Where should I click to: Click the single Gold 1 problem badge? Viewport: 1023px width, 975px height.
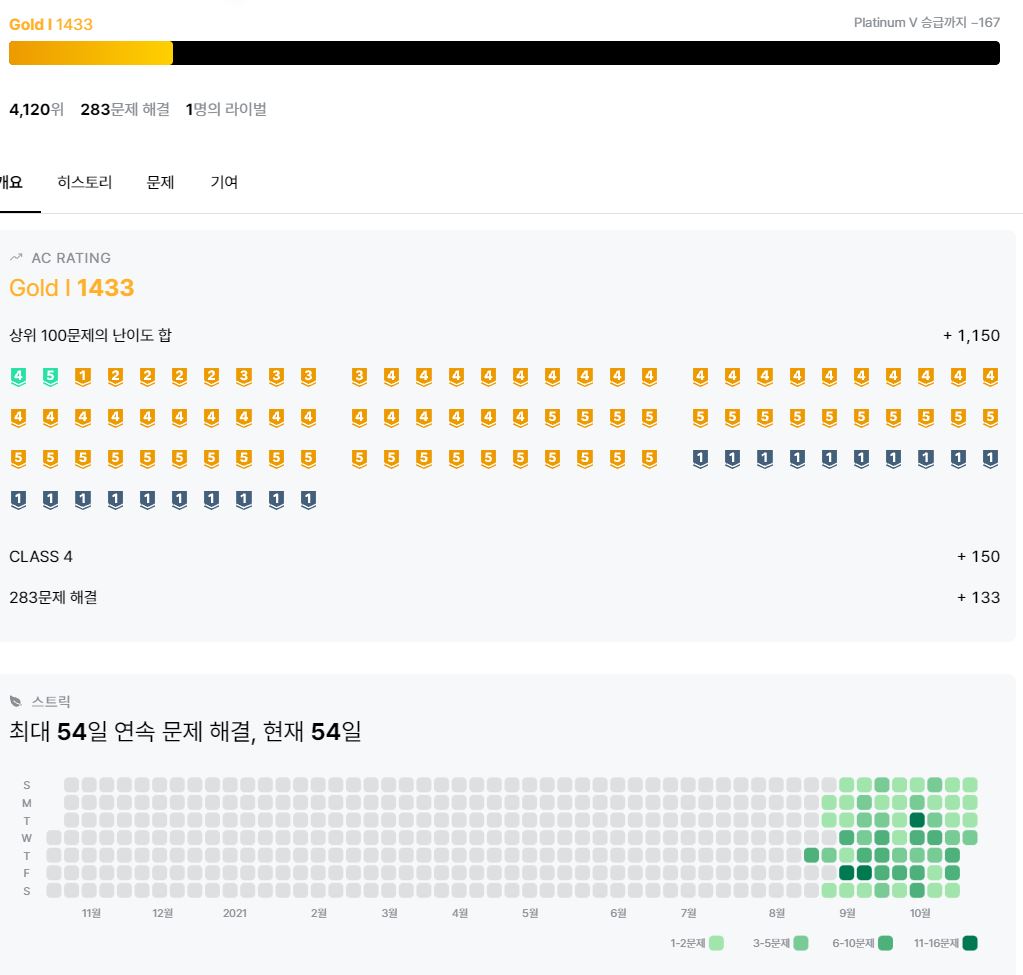tap(83, 377)
